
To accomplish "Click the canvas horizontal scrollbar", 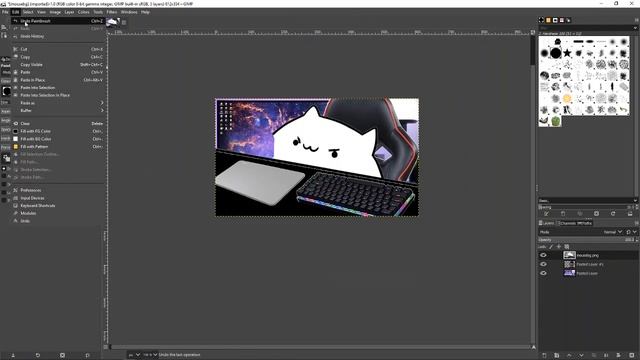I will click(320, 347).
